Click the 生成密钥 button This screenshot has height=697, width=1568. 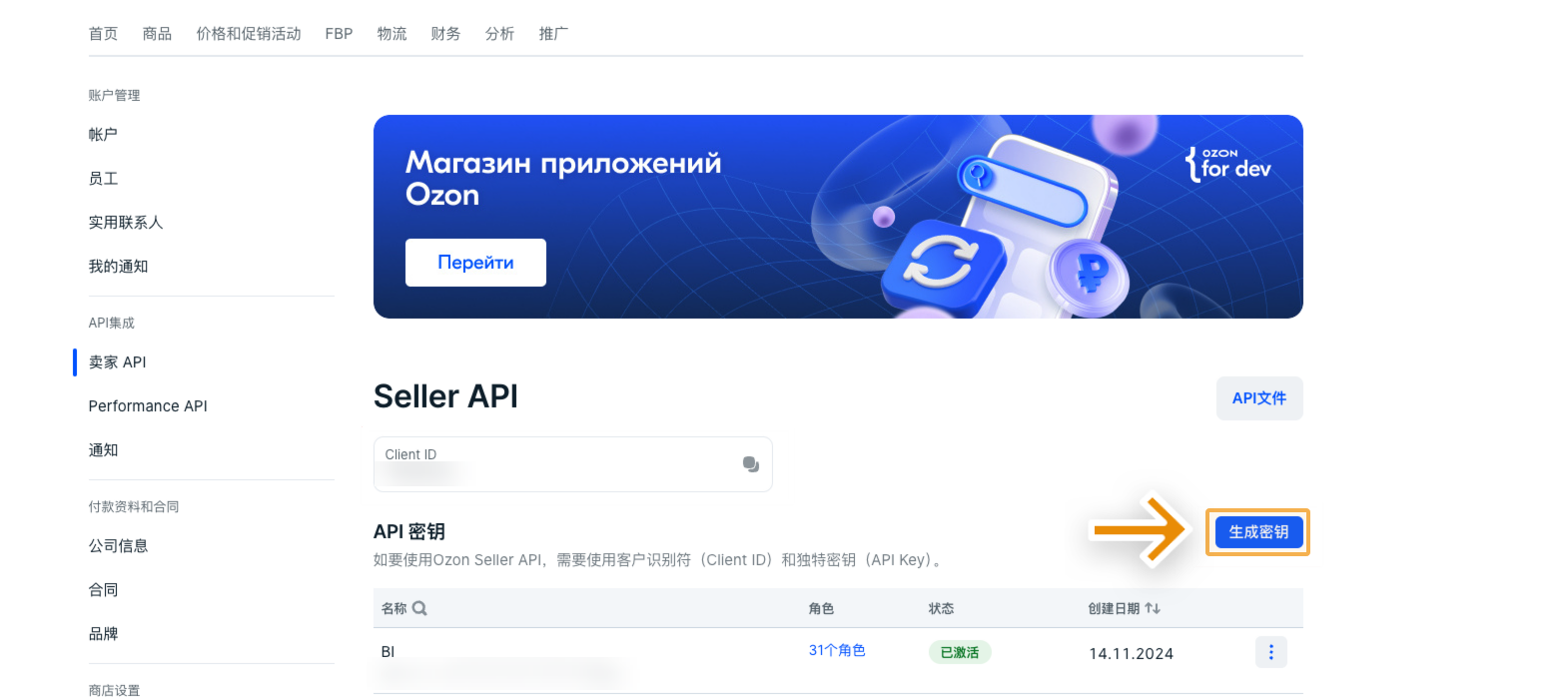(x=1258, y=532)
